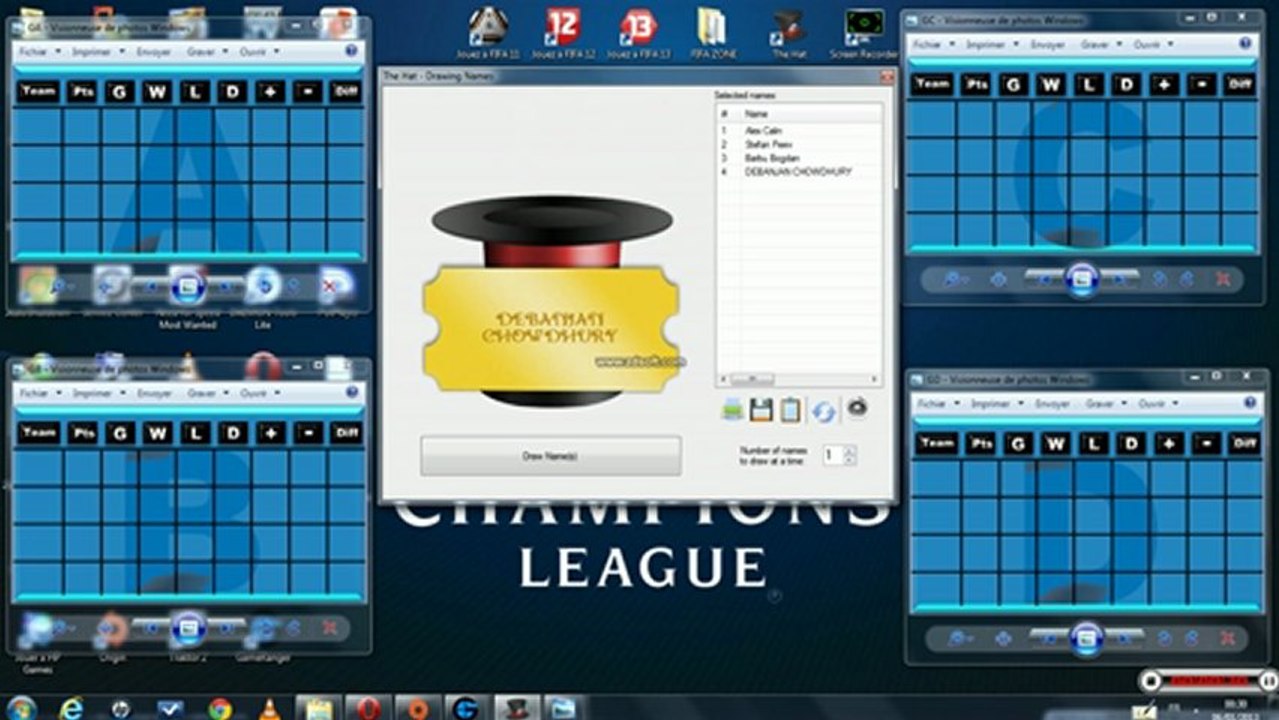Screen dimensions: 1279x720
Task: Open the FIFA ZONE desktop folder
Action: tap(712, 33)
